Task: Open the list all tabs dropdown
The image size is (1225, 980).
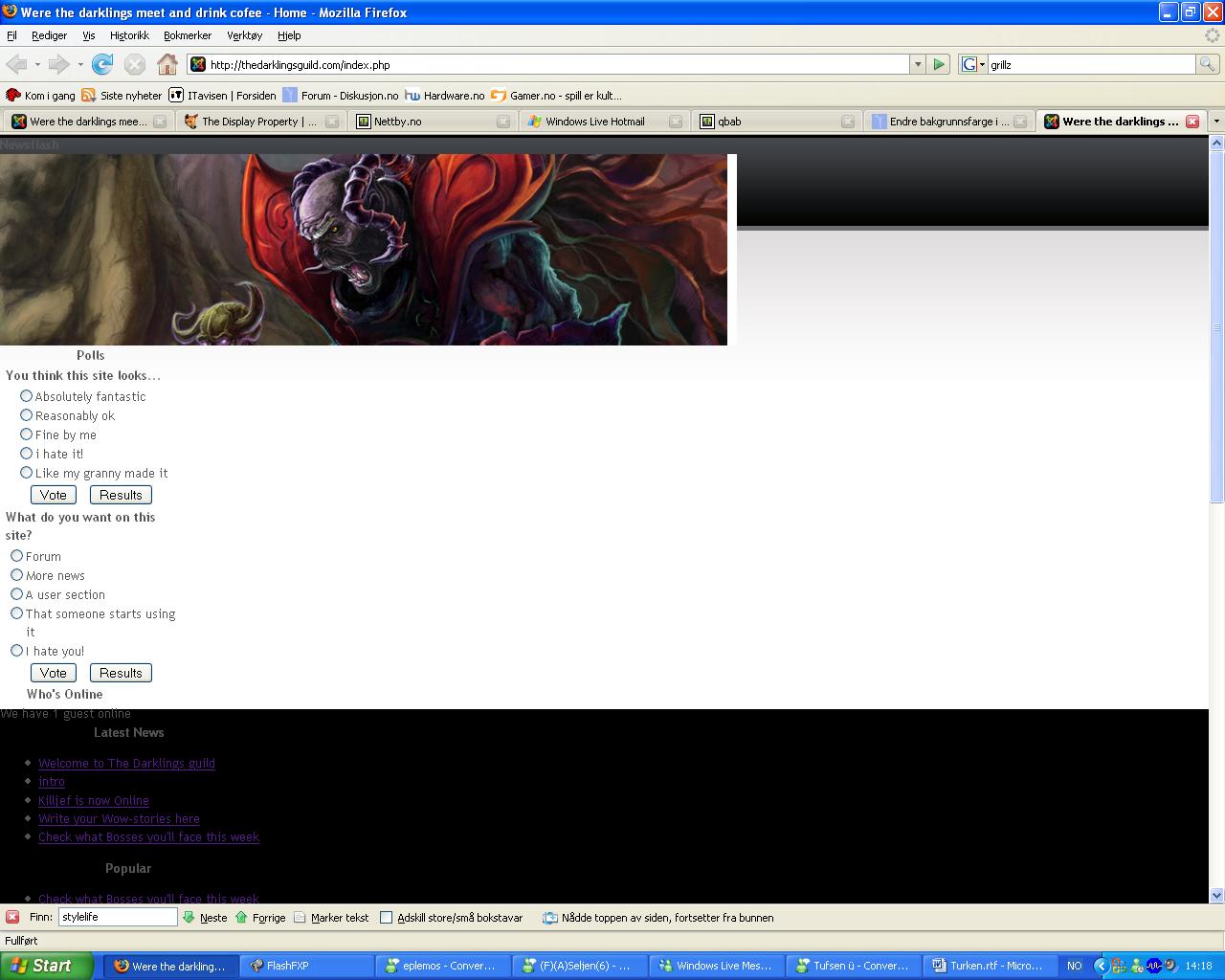Action: (x=1216, y=122)
